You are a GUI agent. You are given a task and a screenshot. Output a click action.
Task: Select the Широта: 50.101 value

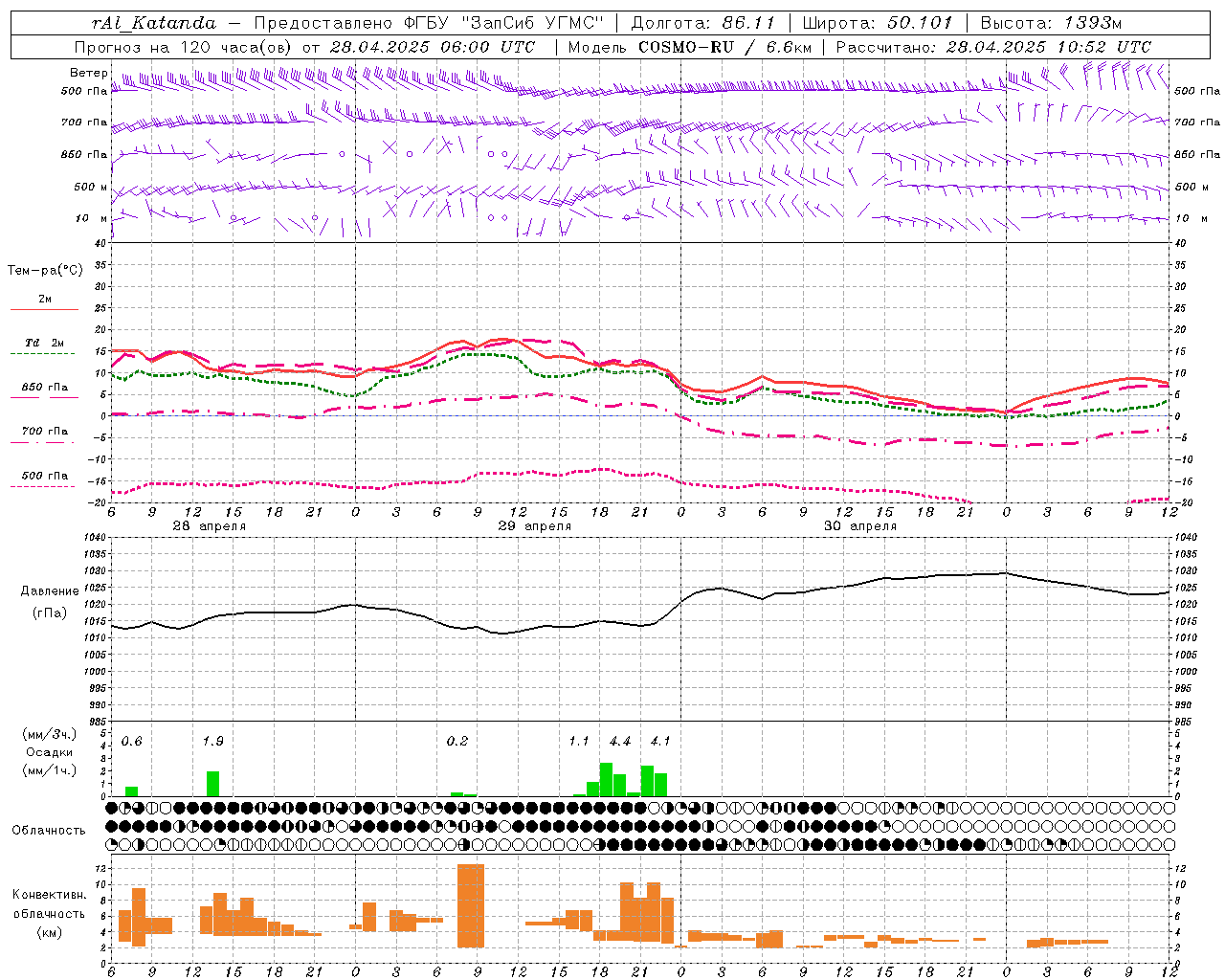878,23
